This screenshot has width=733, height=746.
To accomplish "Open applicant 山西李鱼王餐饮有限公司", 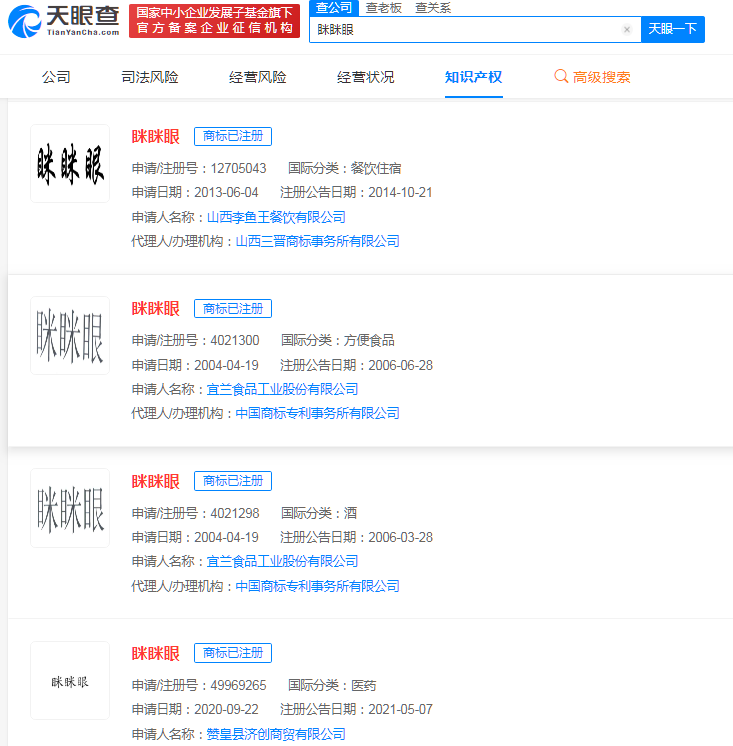I will pos(276,217).
